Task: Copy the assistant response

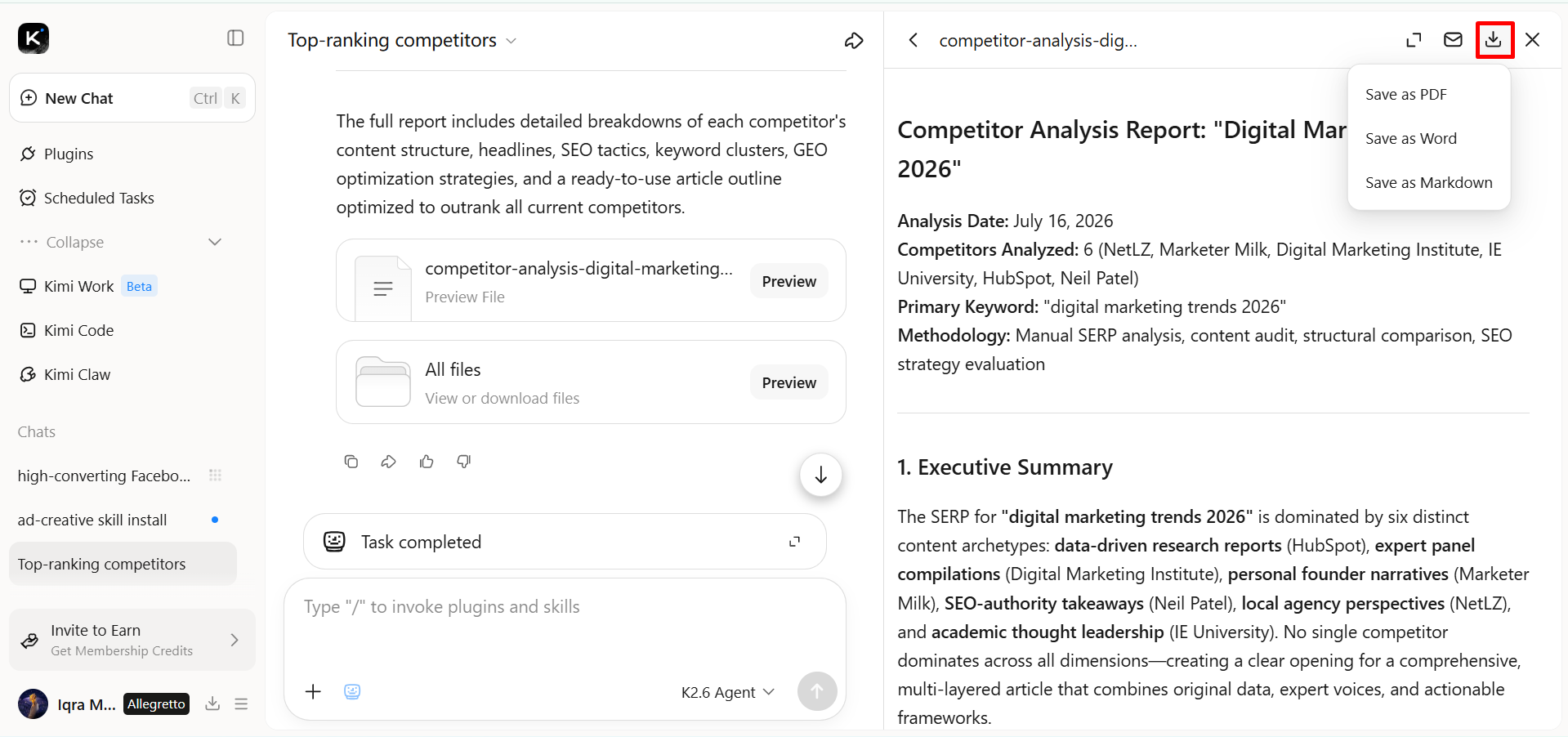Action: pyautogui.click(x=351, y=462)
